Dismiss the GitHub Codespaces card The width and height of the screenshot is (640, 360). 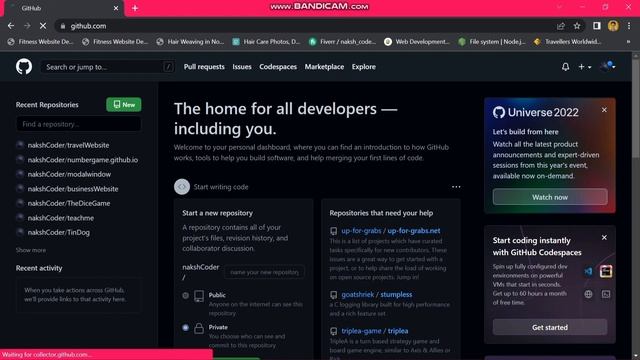tap(604, 238)
